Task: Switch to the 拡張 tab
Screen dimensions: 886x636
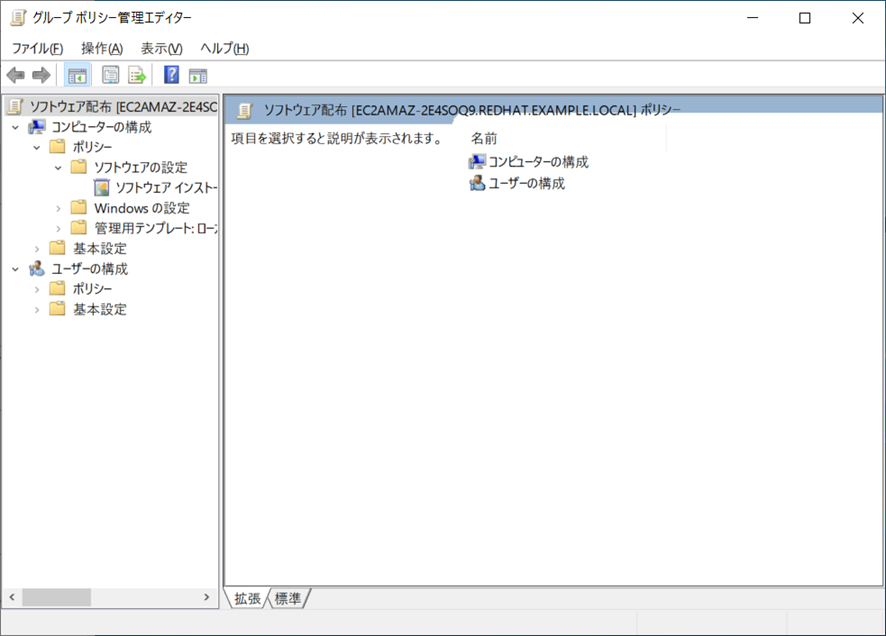Action: [247, 599]
